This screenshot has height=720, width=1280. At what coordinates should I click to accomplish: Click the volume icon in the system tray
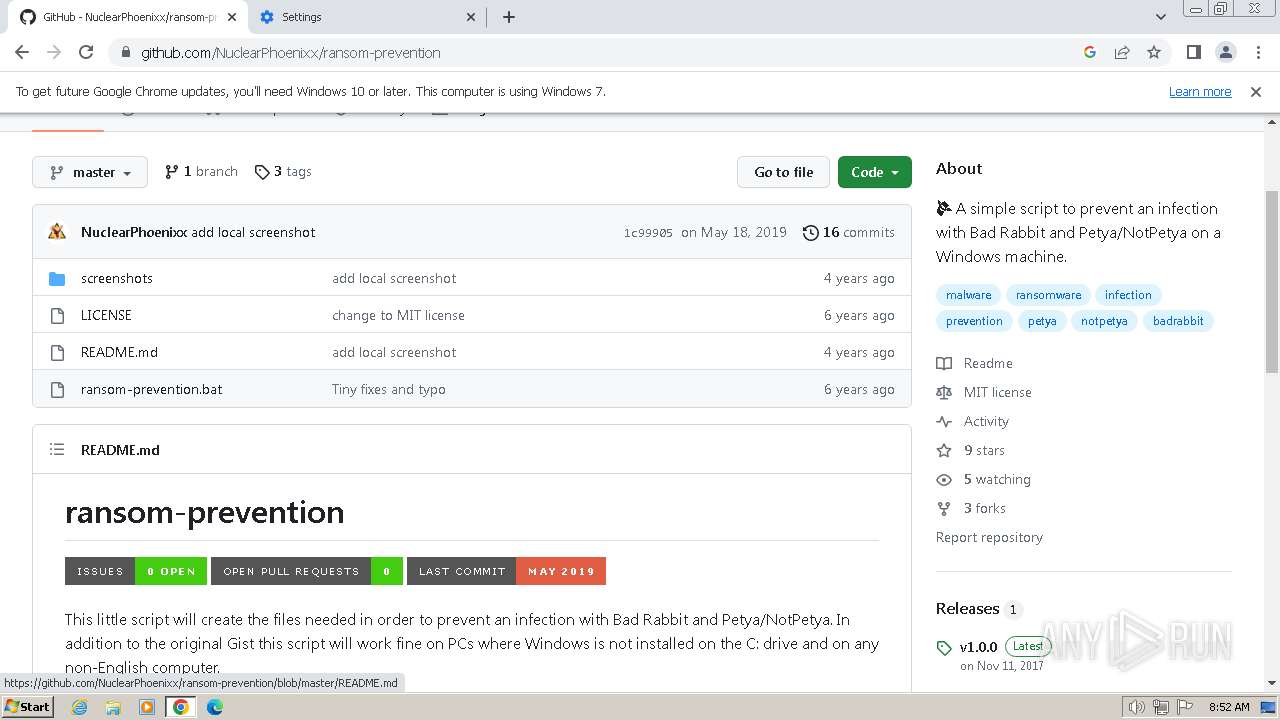click(x=1137, y=707)
